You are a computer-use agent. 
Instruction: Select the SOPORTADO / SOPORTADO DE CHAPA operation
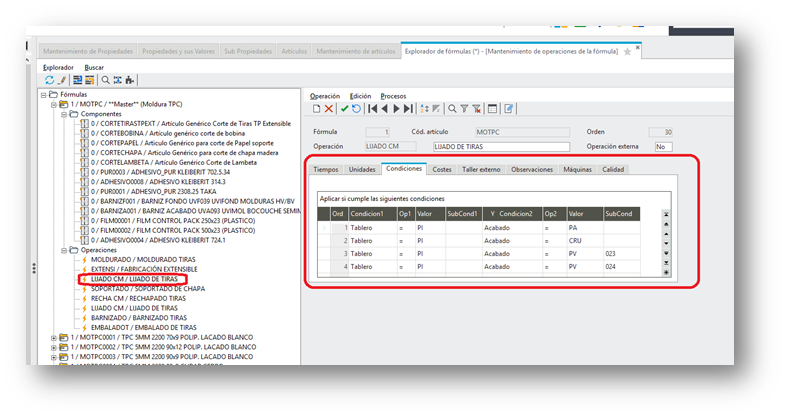[148, 289]
